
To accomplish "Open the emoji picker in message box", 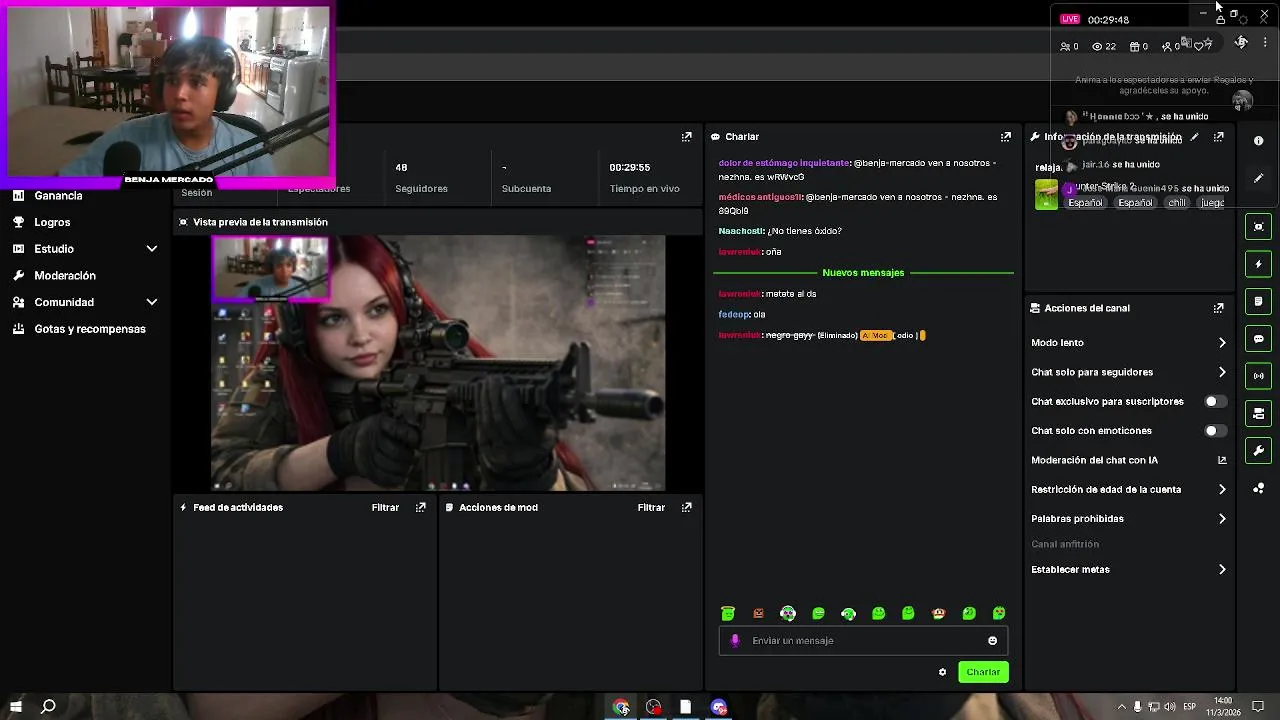I will click(x=993, y=641).
